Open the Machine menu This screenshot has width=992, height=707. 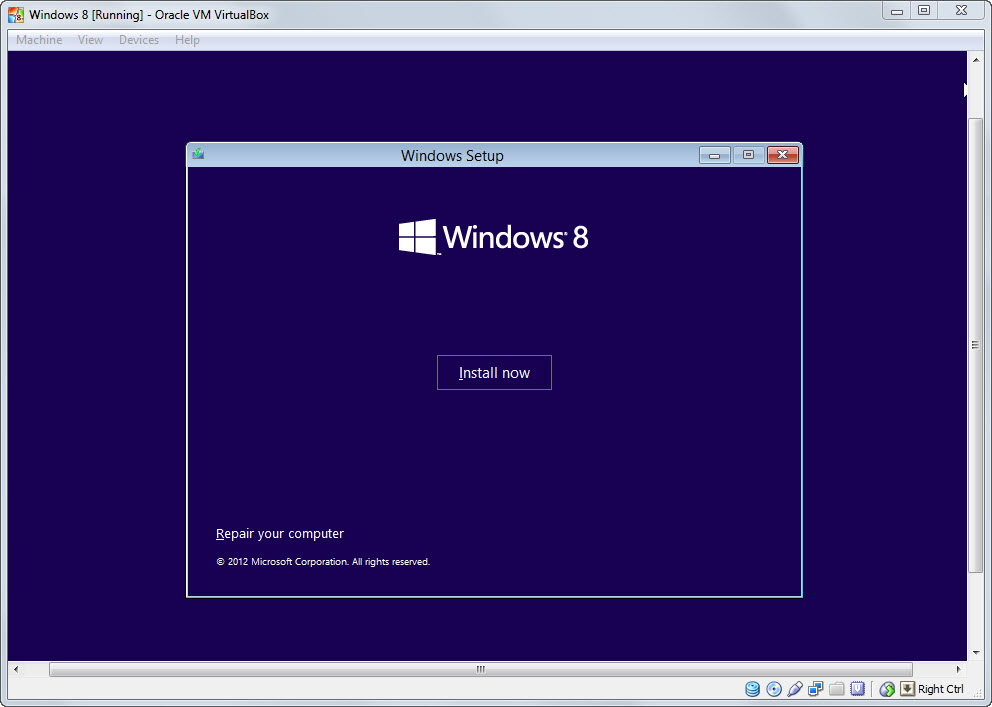point(38,40)
